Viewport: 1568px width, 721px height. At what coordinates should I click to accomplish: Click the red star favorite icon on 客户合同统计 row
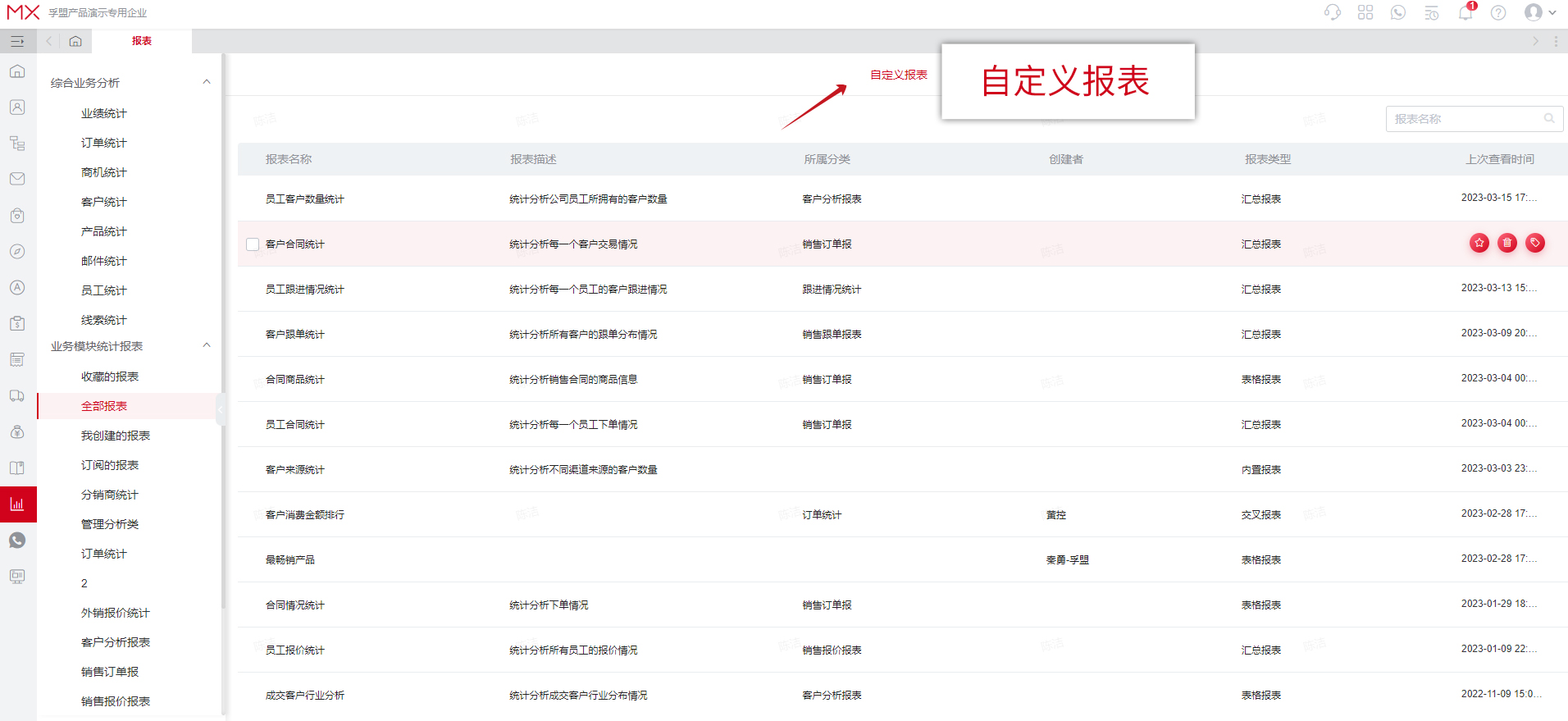1479,243
